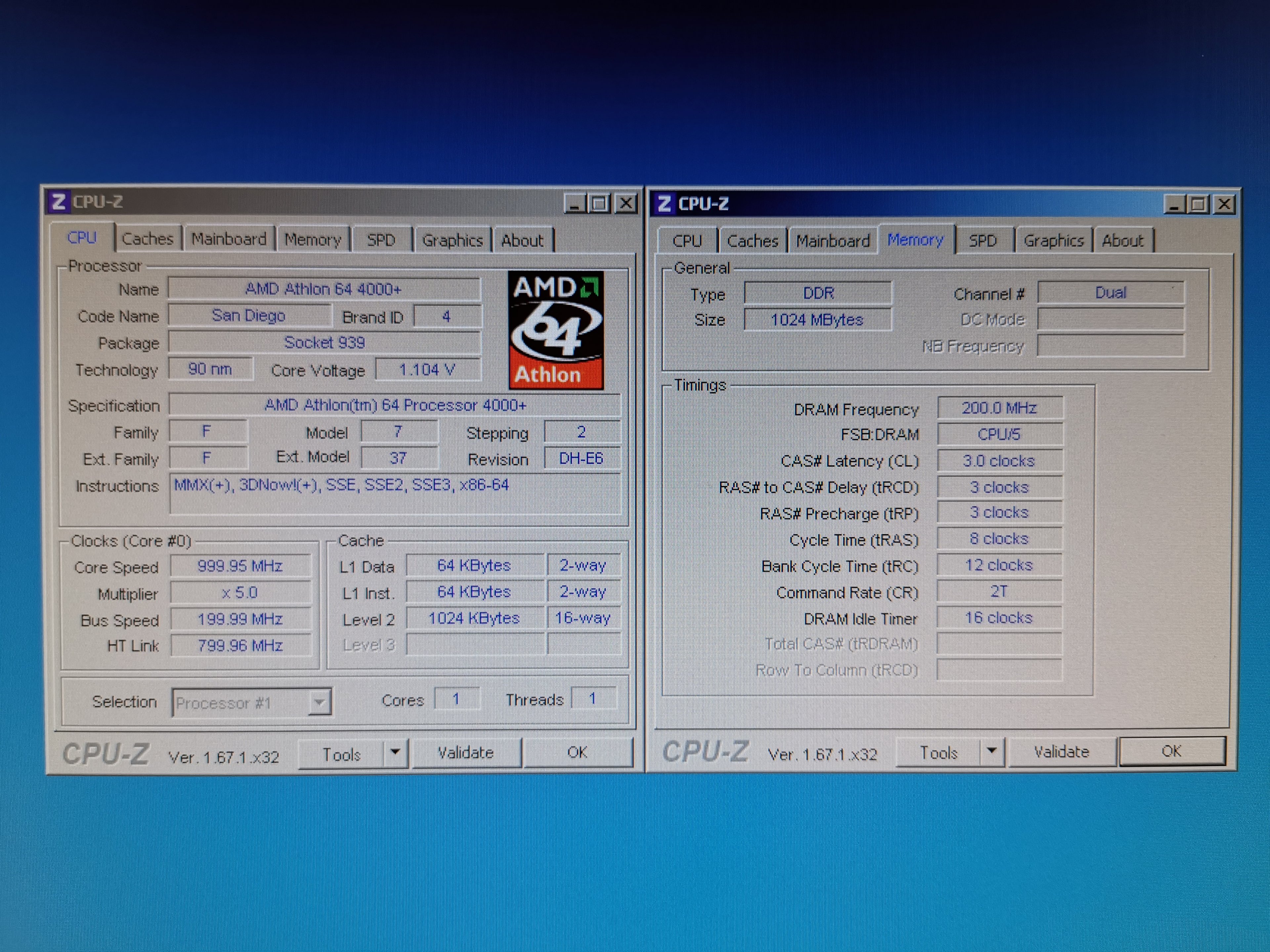The image size is (1270, 952).
Task: Open Mainboard tab in left window
Action: click(x=229, y=239)
